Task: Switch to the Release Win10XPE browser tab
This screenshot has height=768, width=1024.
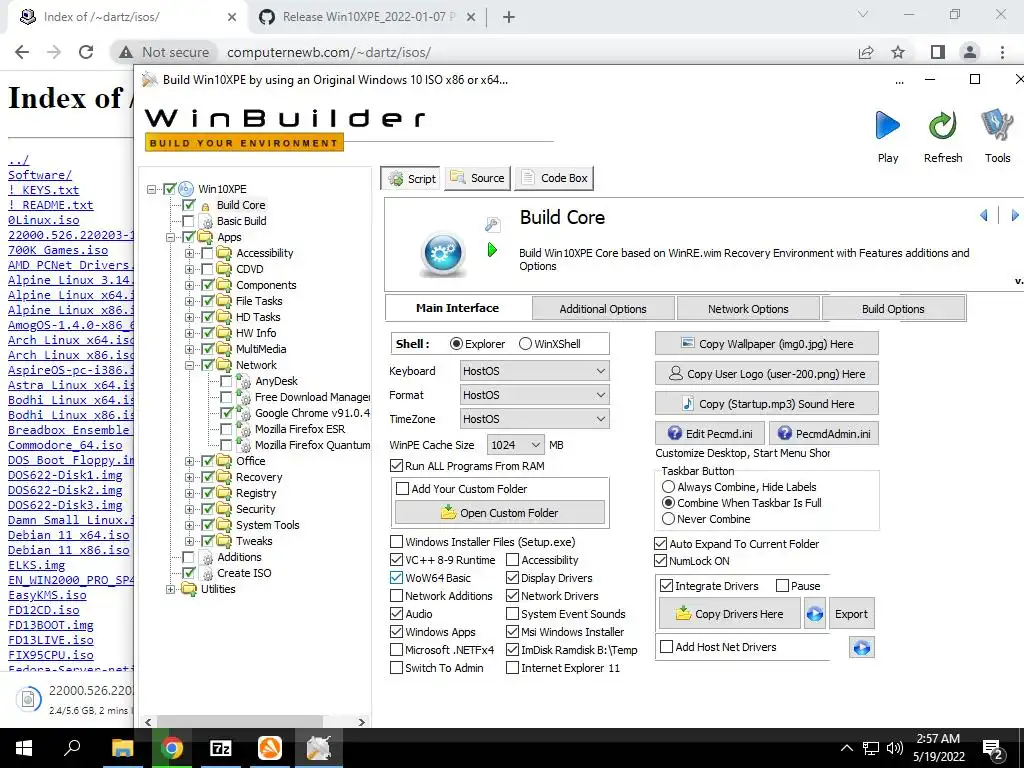Action: pos(367,17)
